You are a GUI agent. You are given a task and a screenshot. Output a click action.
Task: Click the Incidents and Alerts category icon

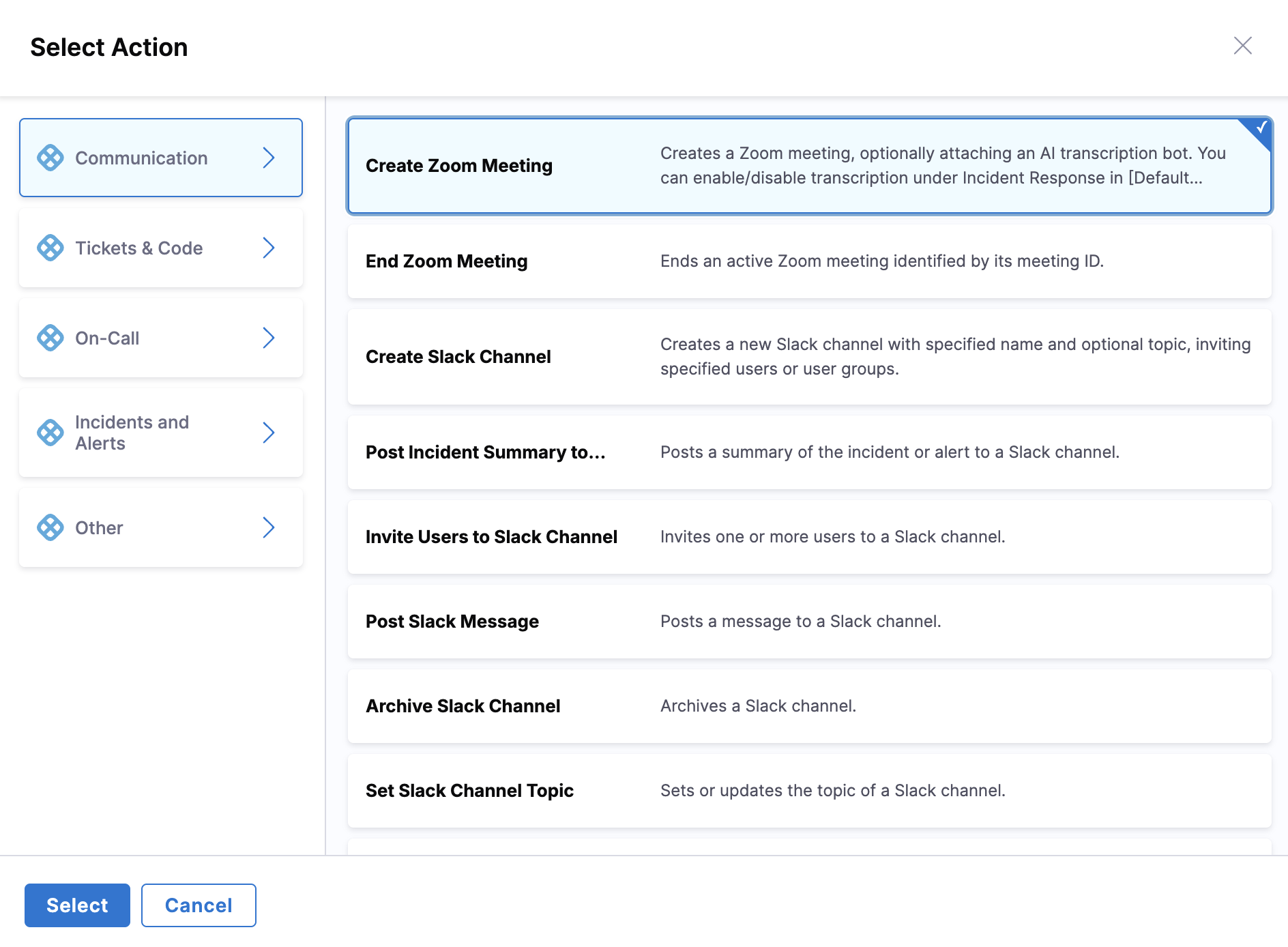(x=50, y=433)
